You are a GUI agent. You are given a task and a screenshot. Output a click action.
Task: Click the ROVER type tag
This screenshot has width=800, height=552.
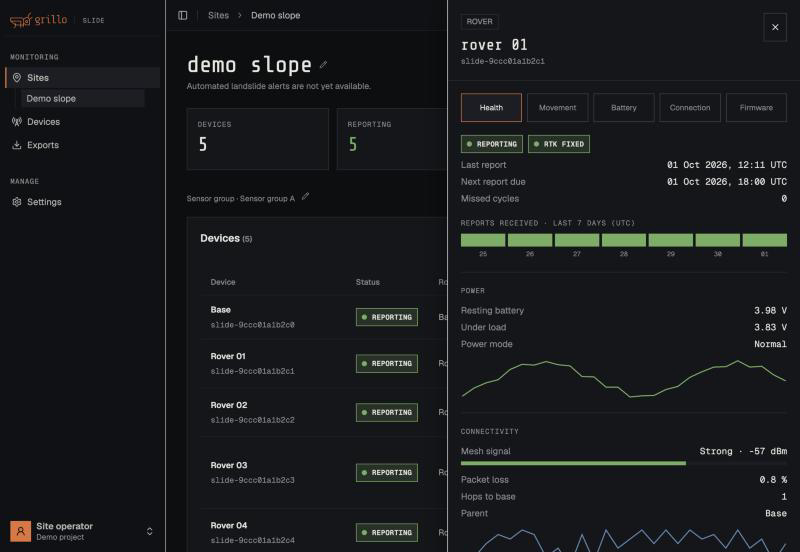coord(480,21)
